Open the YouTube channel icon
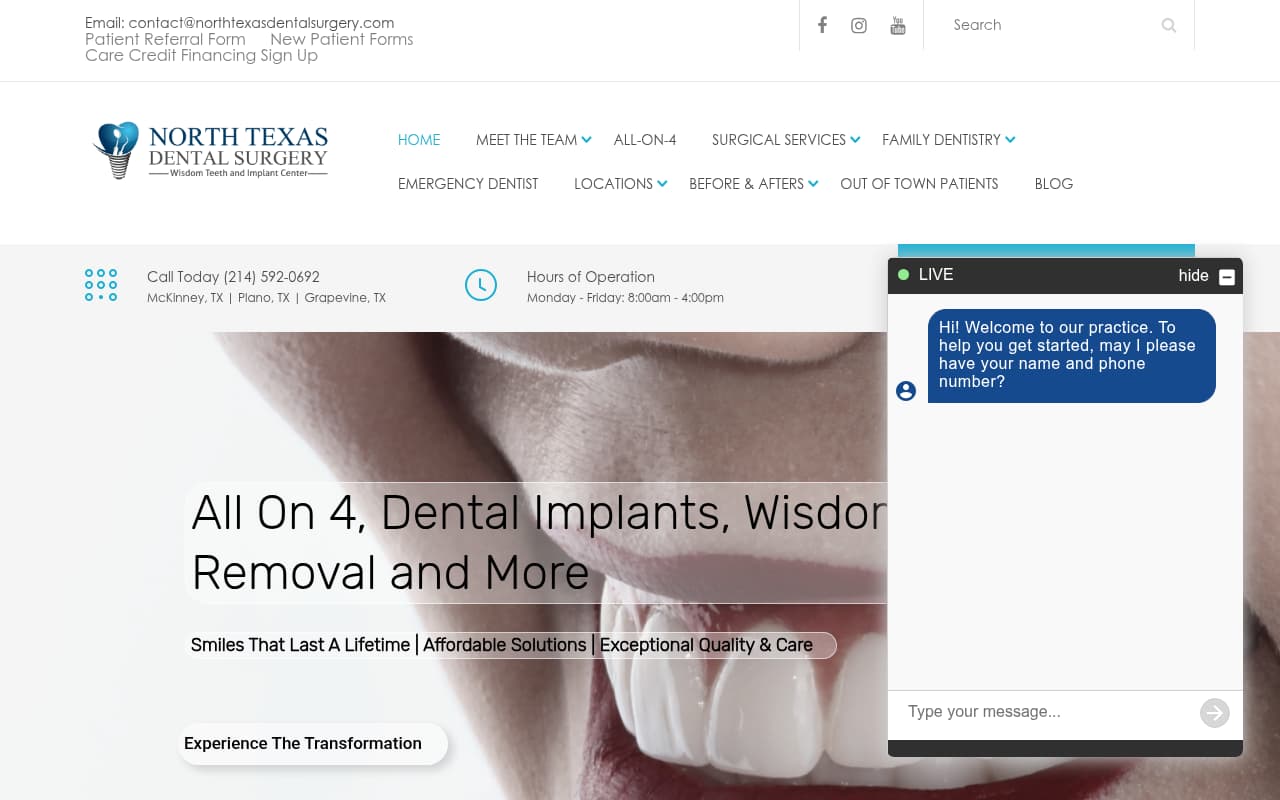The height and width of the screenshot is (800, 1280). pyautogui.click(x=898, y=25)
